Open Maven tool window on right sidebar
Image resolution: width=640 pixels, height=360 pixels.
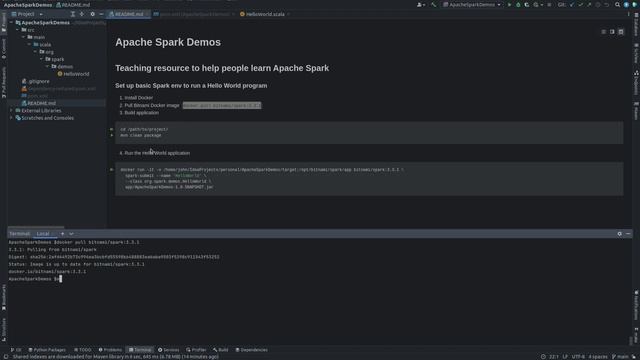(636, 111)
